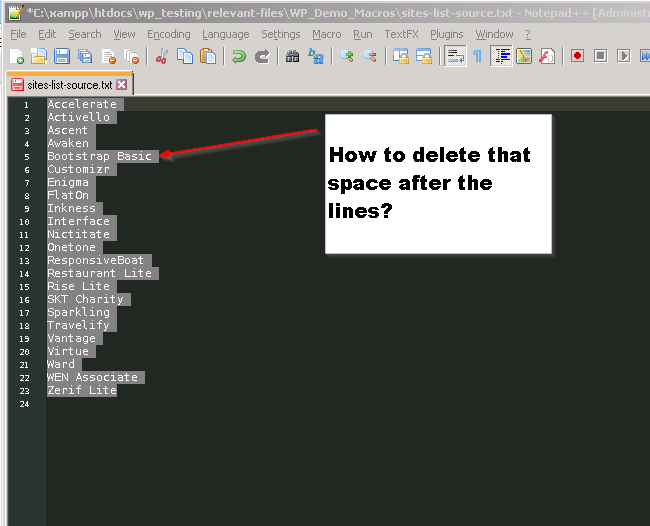Image resolution: width=650 pixels, height=526 pixels.
Task: Open the Encoding menu
Action: point(168,34)
